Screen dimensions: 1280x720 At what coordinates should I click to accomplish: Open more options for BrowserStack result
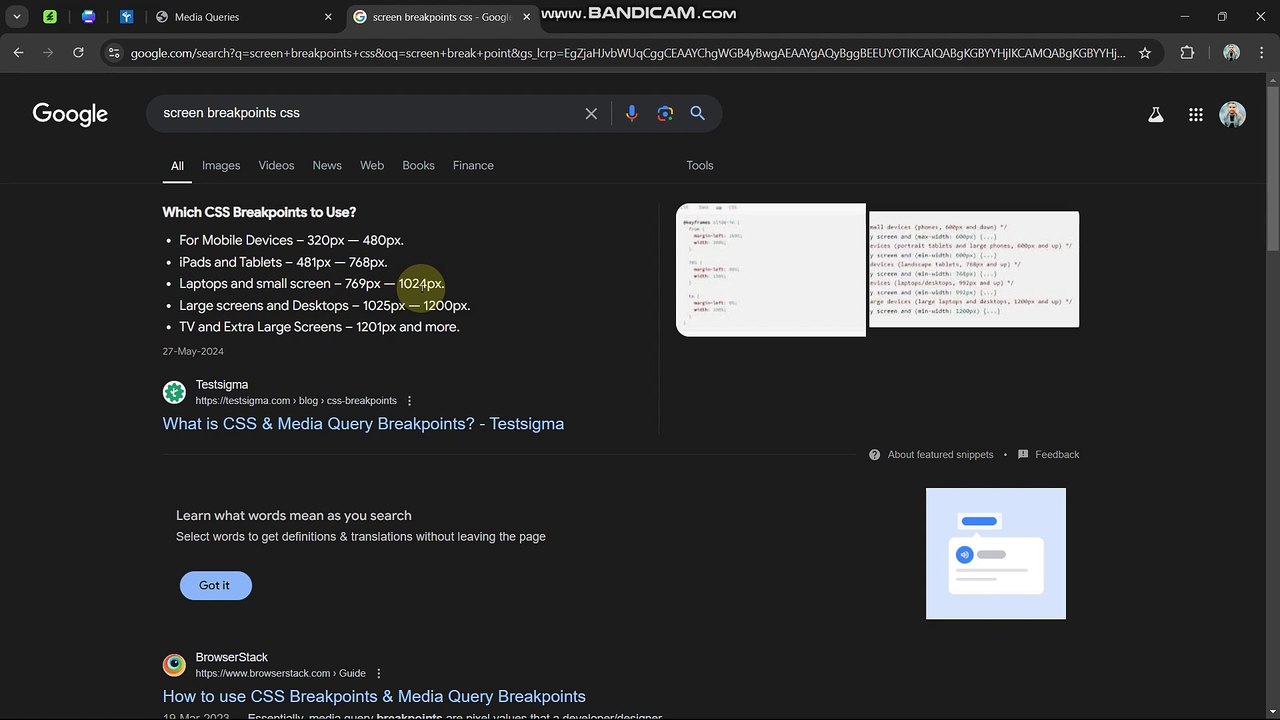378,674
